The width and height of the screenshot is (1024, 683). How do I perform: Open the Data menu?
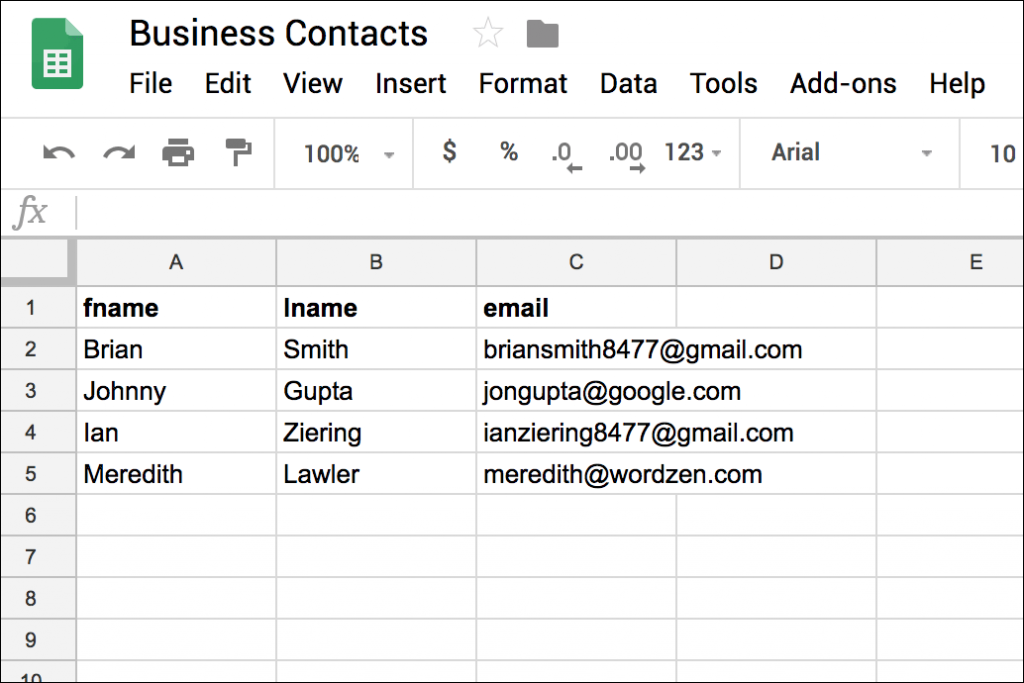[x=628, y=84]
